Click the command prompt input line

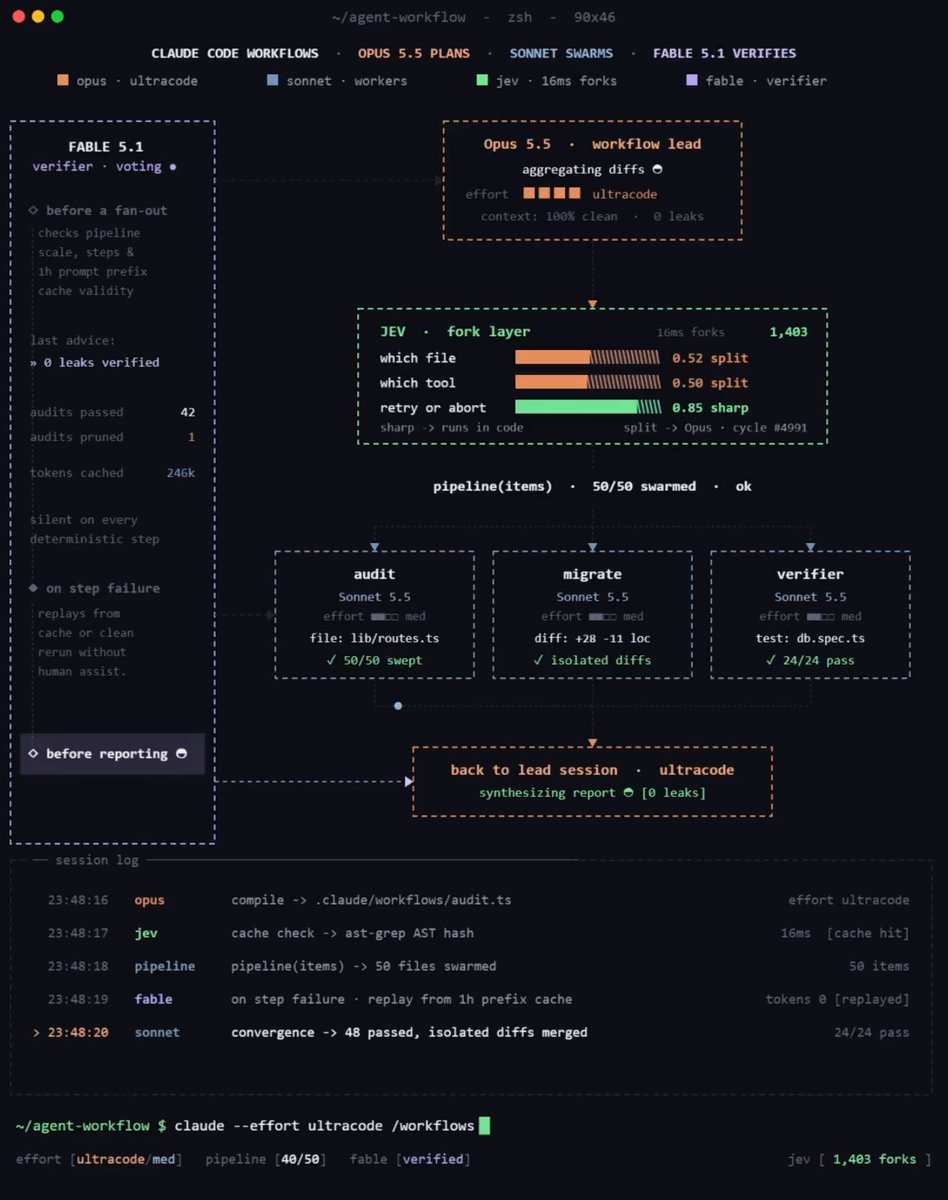click(x=253, y=1126)
